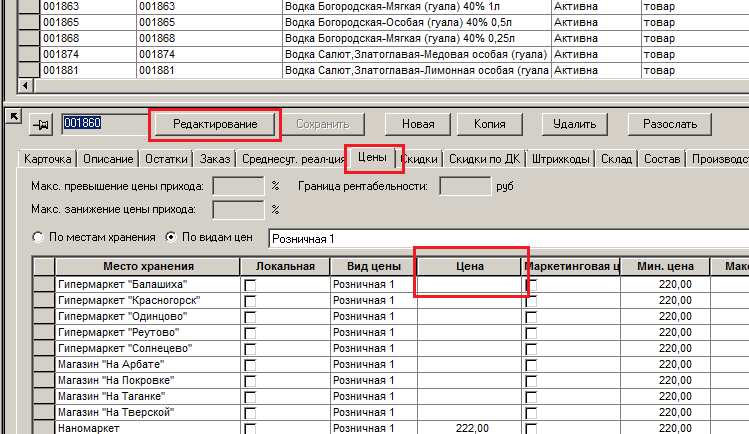Select the Гипермаркет "Одинцово" storage row
Image resolution: width=749 pixels, height=434 pixels.
point(148,317)
